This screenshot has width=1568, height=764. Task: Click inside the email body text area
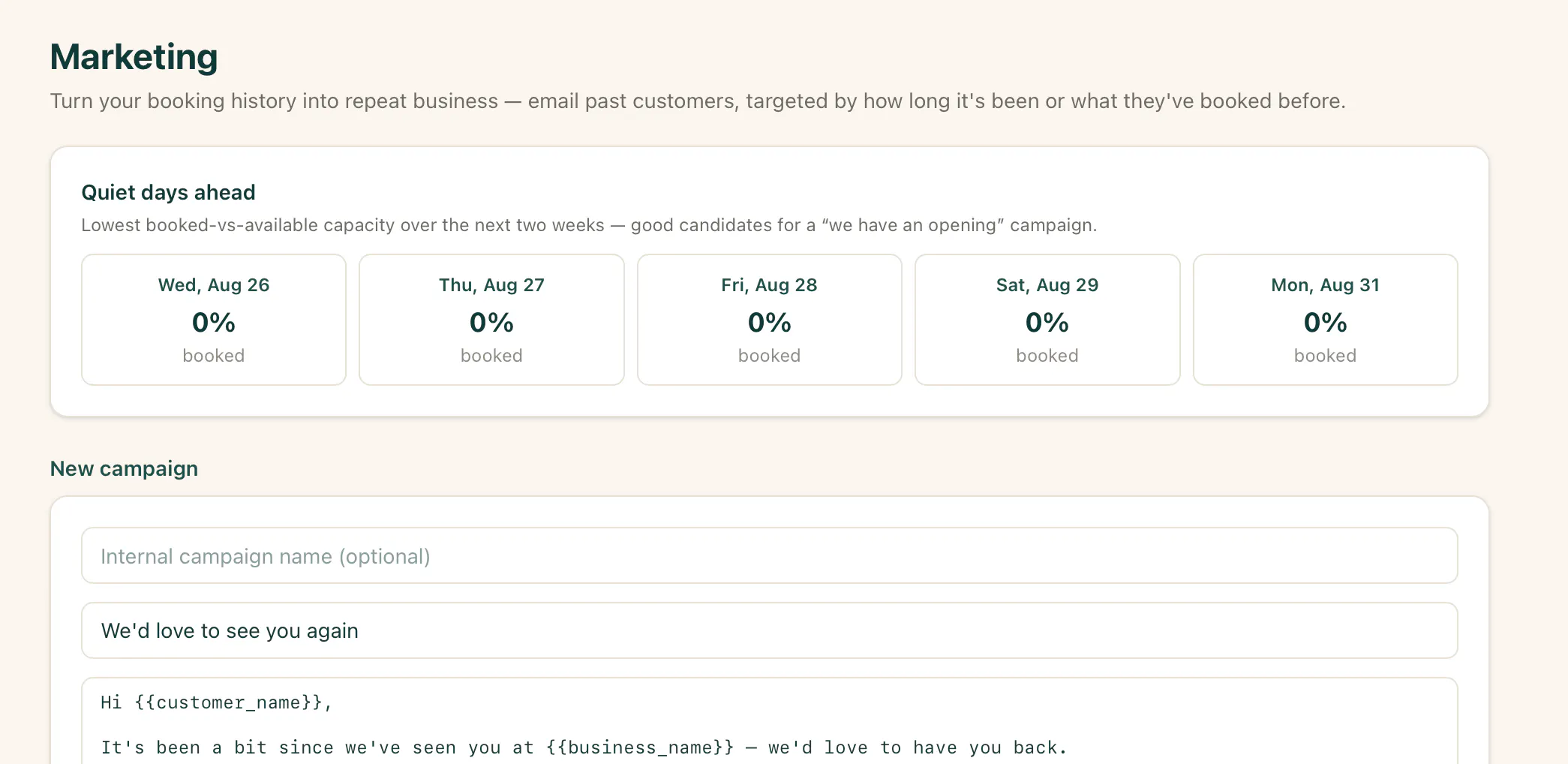pyautogui.click(x=769, y=721)
